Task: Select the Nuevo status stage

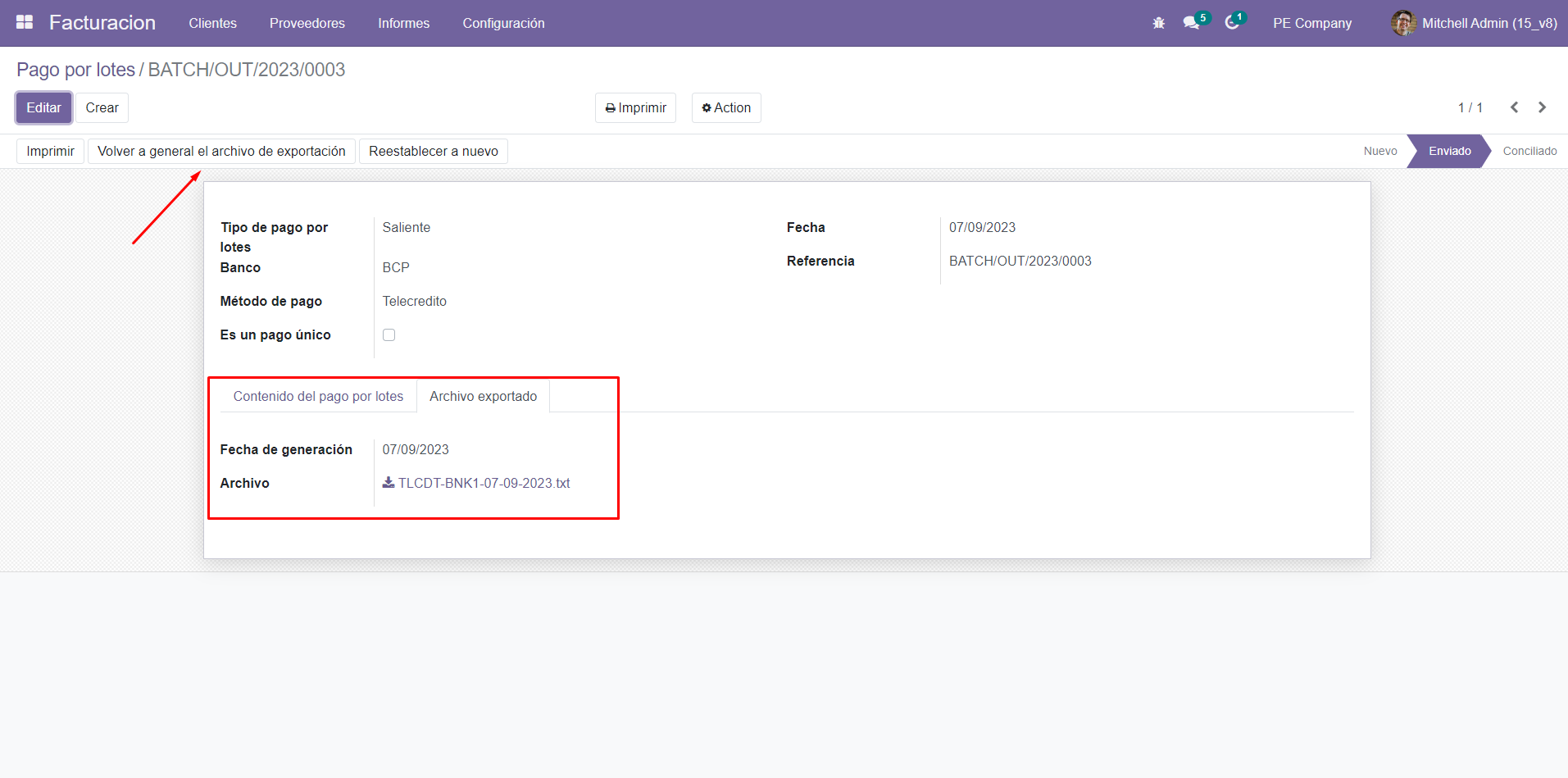Action: coord(1380,151)
